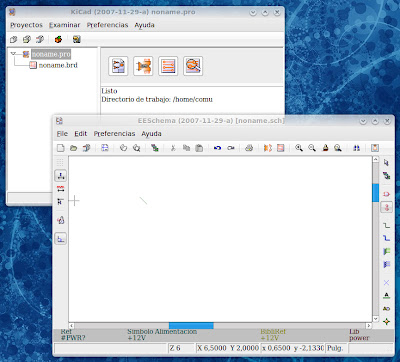
Task: Open an existing project in KiCad toolbar
Action: coord(27,40)
